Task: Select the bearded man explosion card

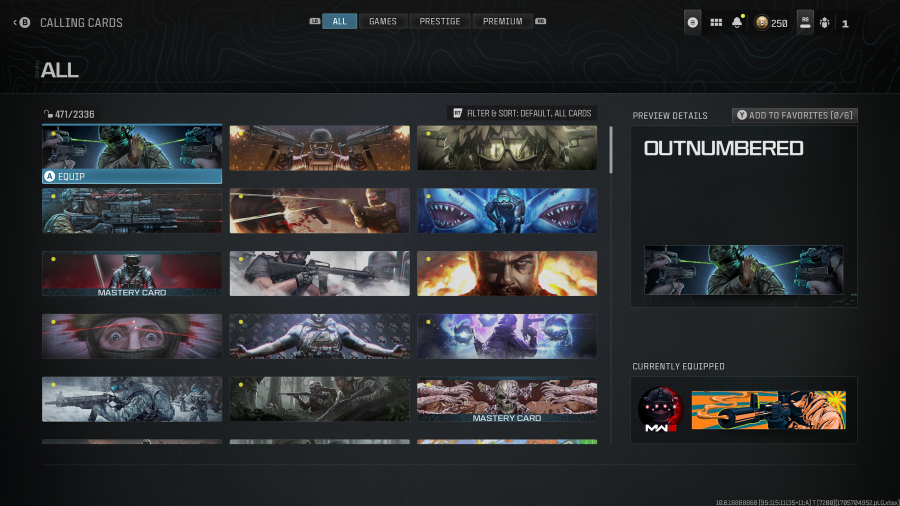Action: 507,274
